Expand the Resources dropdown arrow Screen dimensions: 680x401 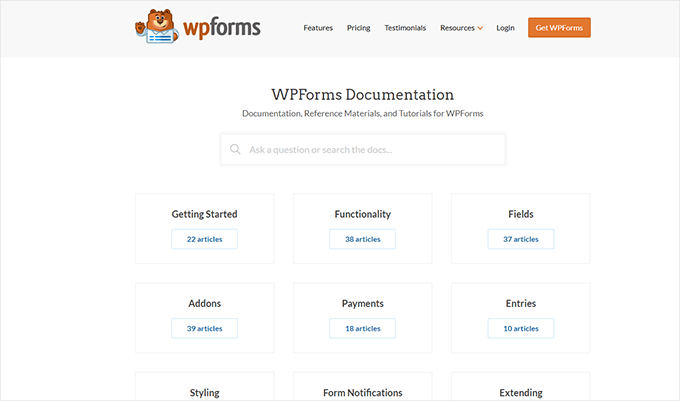tap(480, 28)
